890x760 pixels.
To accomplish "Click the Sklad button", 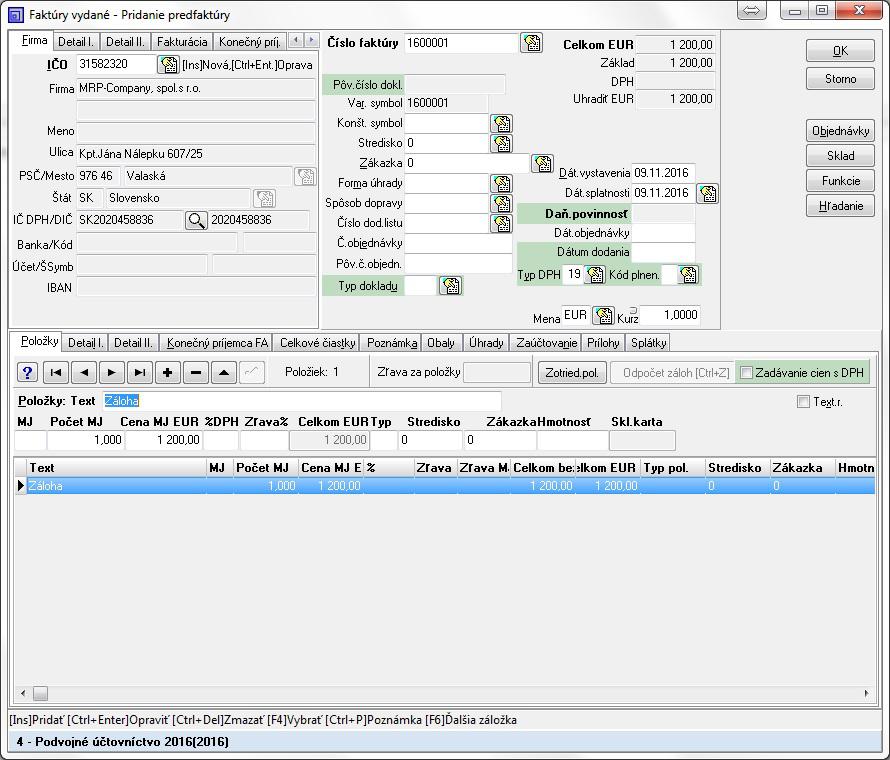I will point(840,156).
